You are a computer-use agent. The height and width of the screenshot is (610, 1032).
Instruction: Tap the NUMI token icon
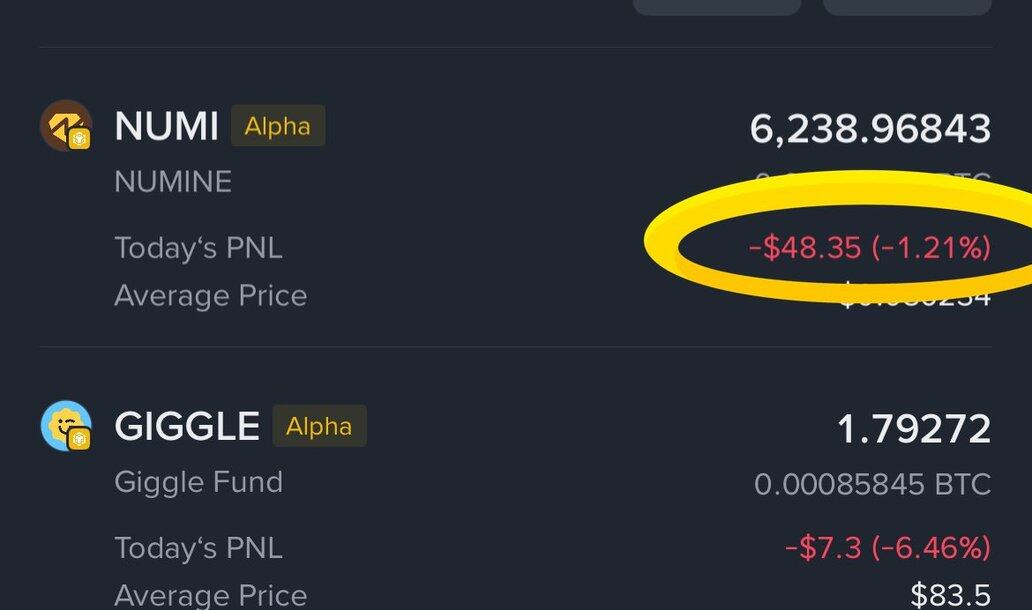click(64, 125)
